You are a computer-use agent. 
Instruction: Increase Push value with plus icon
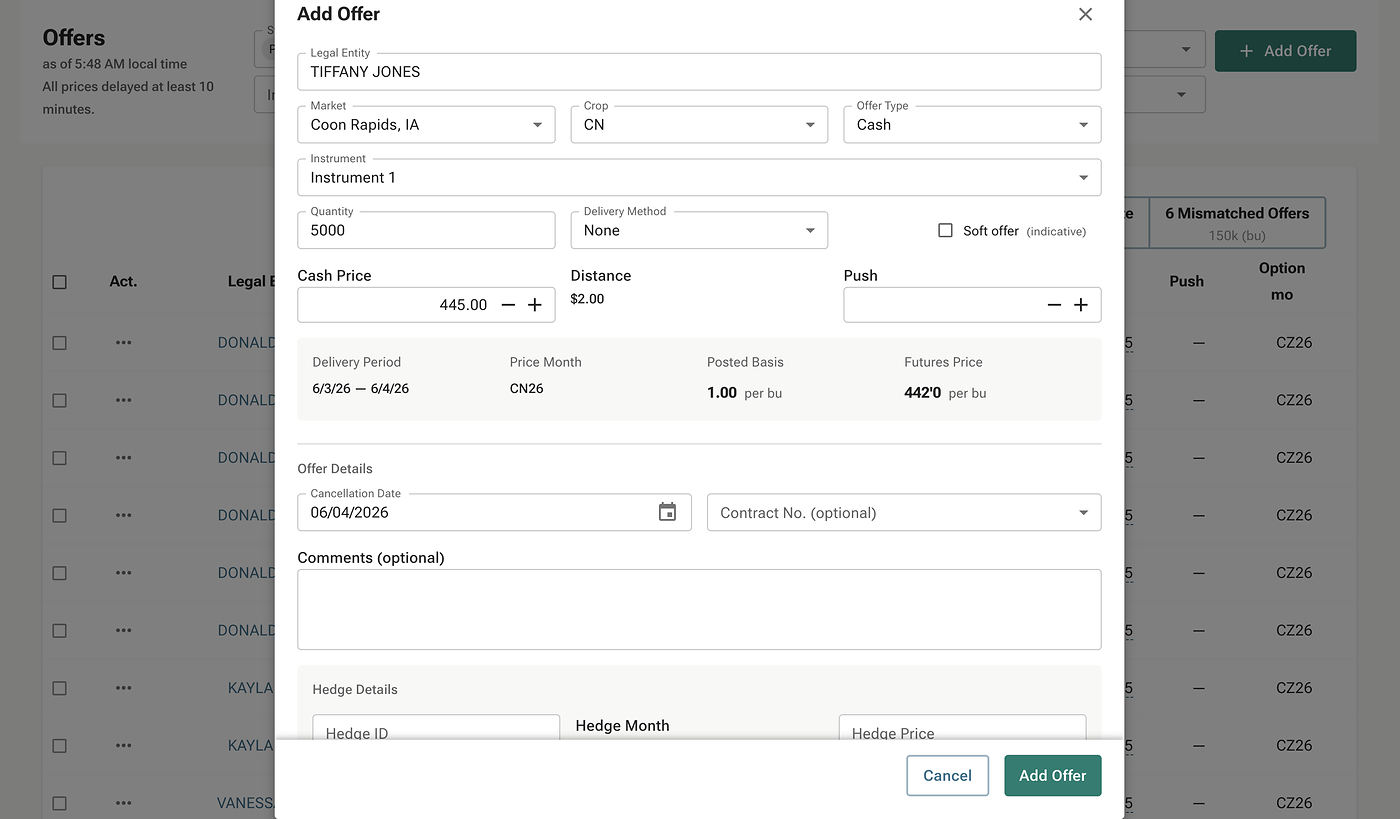click(1081, 305)
